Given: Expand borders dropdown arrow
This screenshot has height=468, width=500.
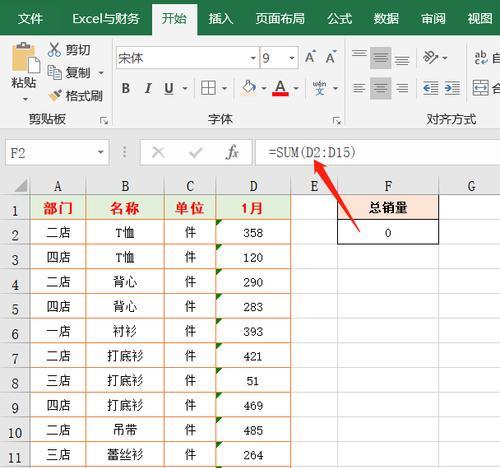Looking at the screenshot, I should coord(224,88).
